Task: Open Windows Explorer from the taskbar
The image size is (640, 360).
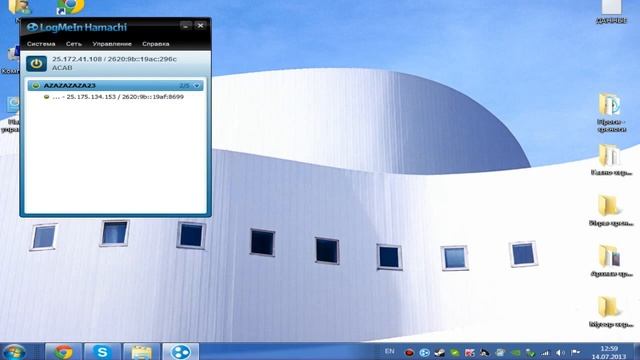Action: (141, 352)
